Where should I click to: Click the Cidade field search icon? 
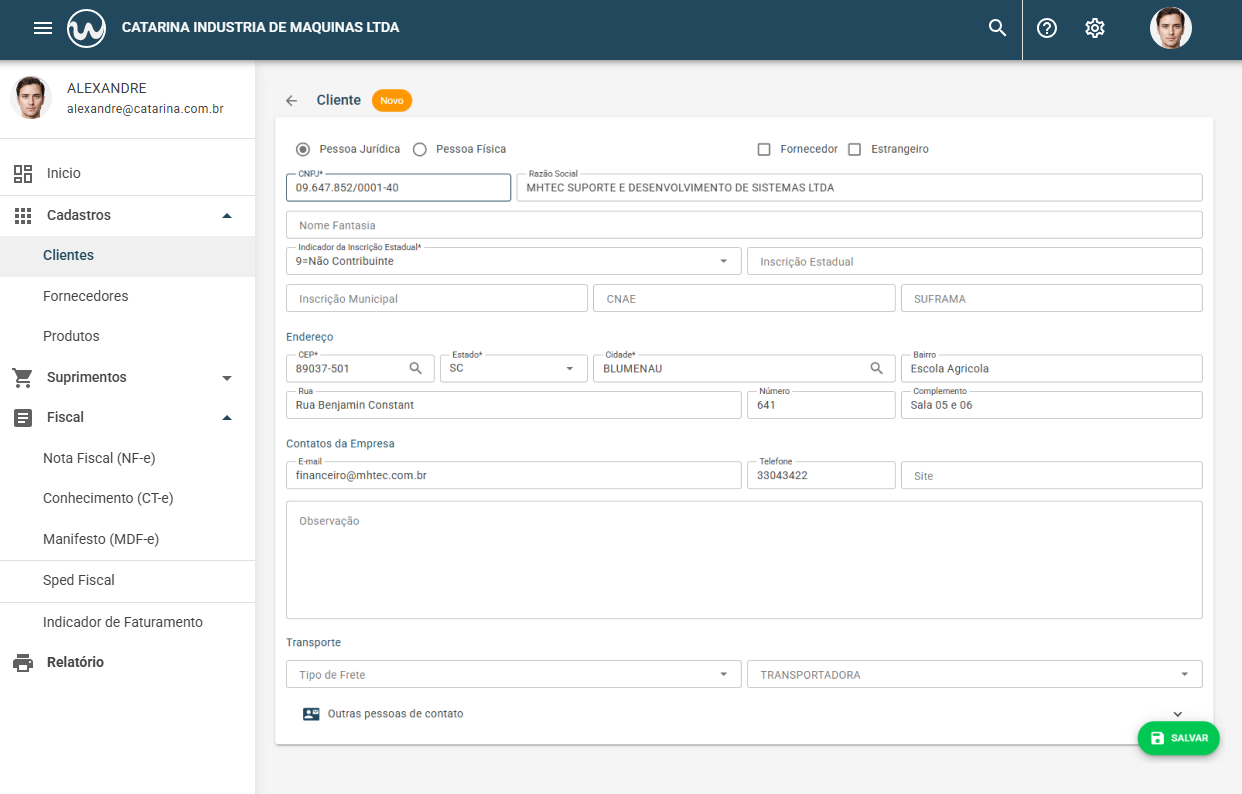[876, 368]
